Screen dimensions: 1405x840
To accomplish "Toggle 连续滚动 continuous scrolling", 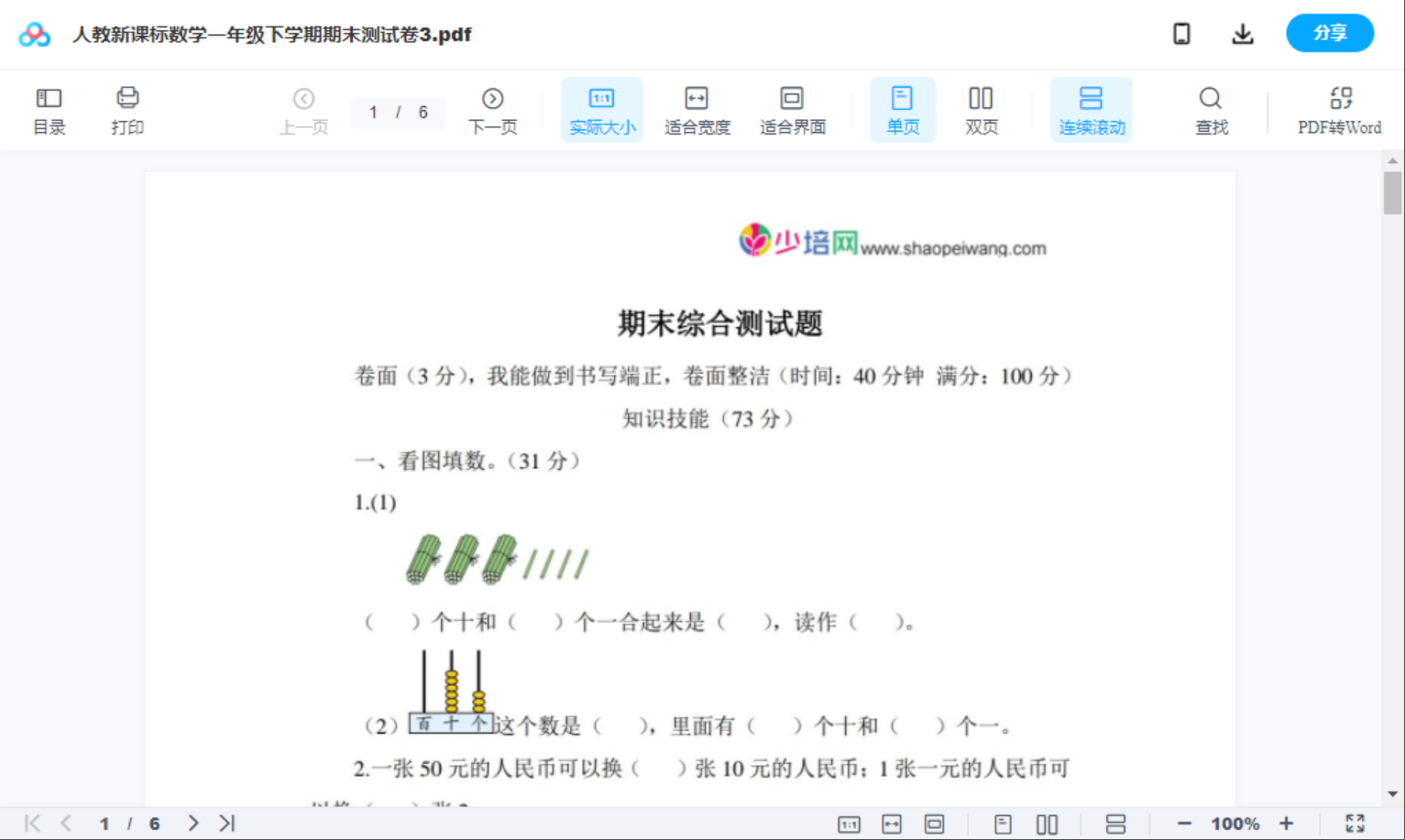I will pyautogui.click(x=1091, y=109).
